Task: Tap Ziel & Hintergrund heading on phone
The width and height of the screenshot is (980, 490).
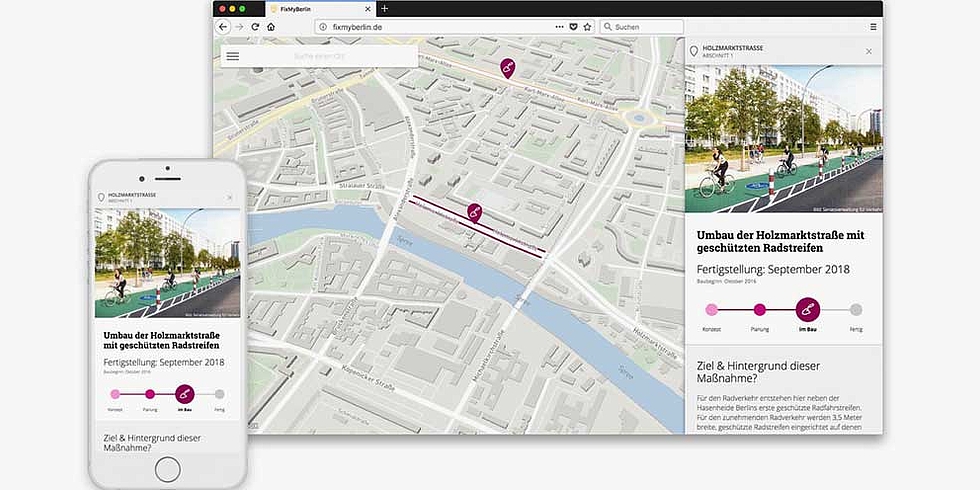Action: point(152,443)
